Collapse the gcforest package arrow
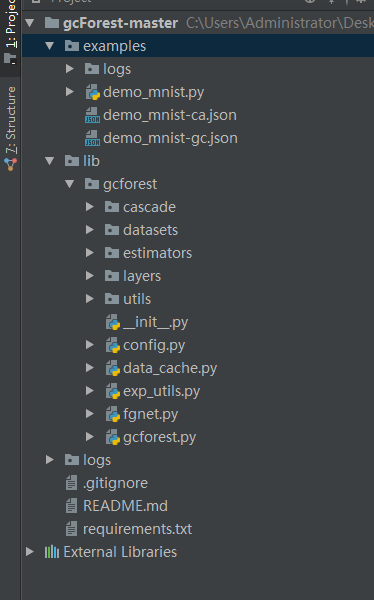The image size is (374, 600). 70,184
